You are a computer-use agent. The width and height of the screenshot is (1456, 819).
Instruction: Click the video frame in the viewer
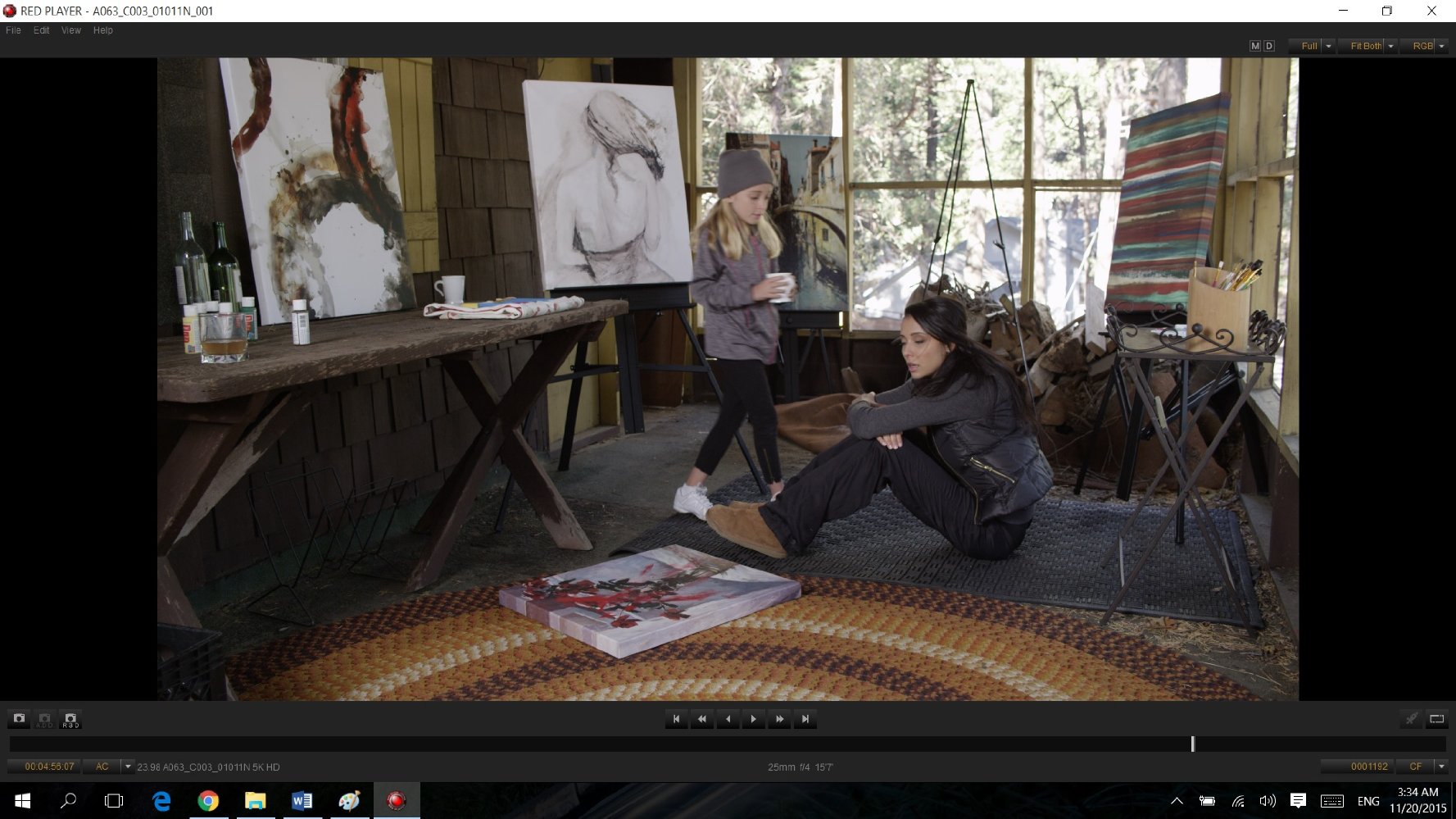tap(728, 379)
